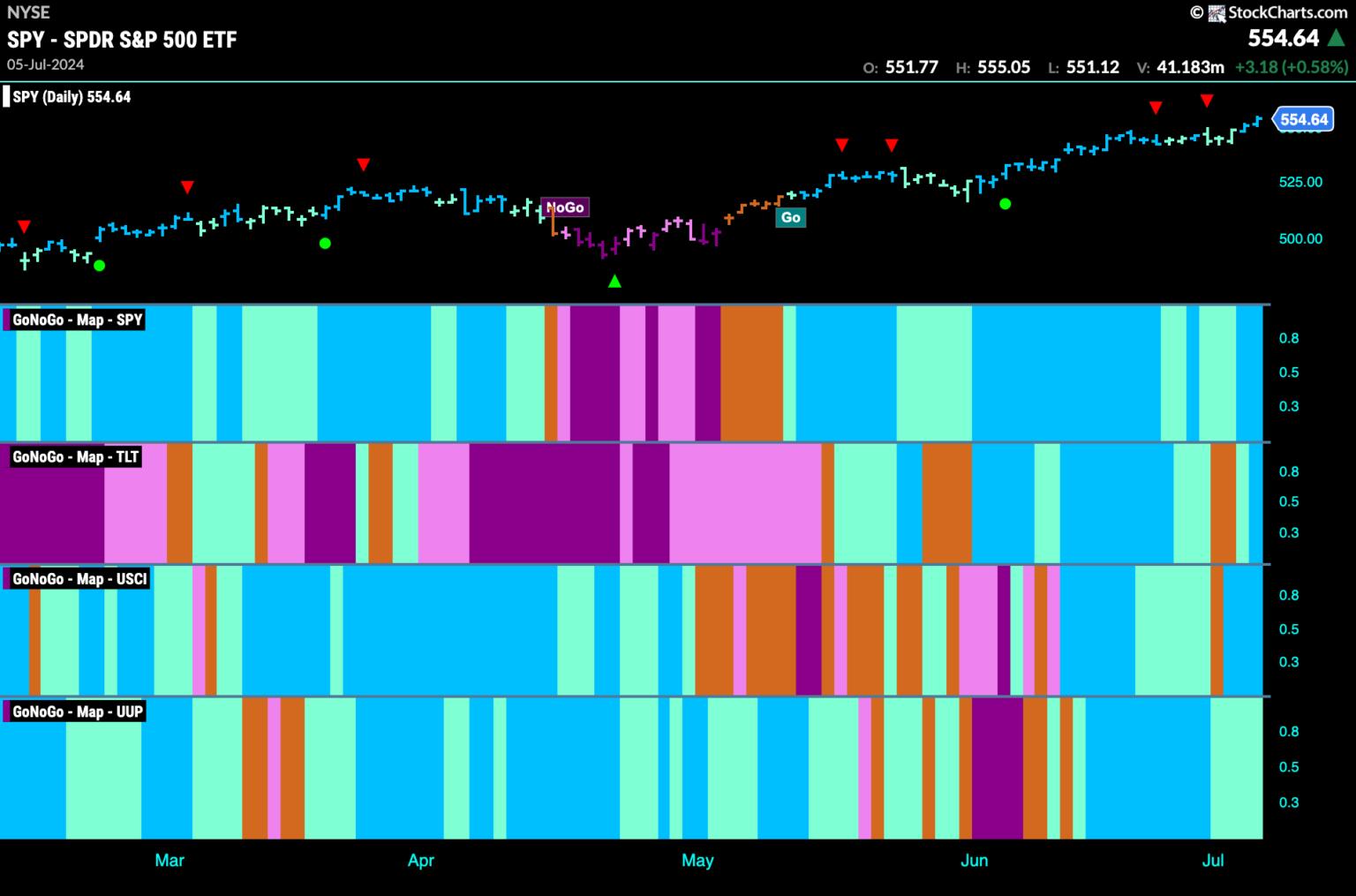Click the rightmost red down triangle marker
1356x896 pixels.
[x=1207, y=101]
